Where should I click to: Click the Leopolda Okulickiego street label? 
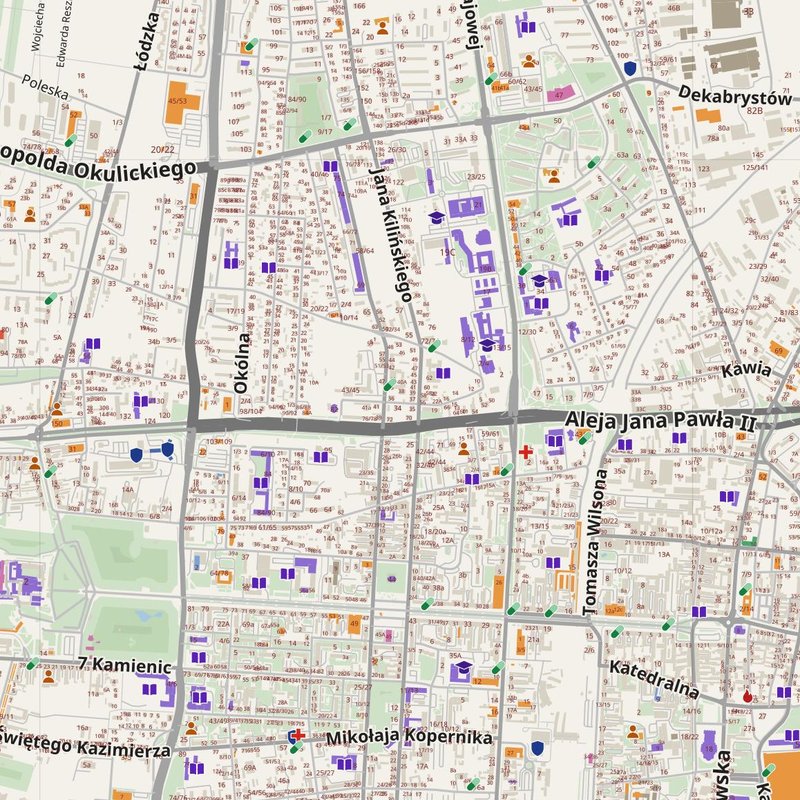pyautogui.click(x=98, y=164)
